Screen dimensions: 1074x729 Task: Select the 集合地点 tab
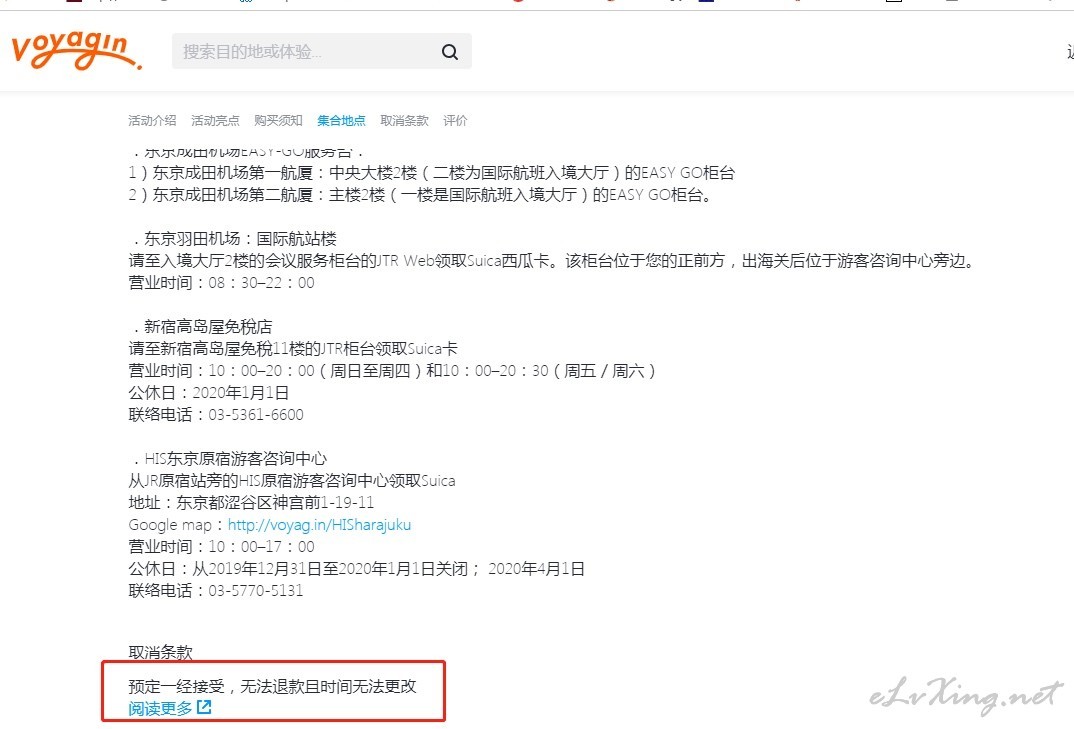[x=341, y=121]
